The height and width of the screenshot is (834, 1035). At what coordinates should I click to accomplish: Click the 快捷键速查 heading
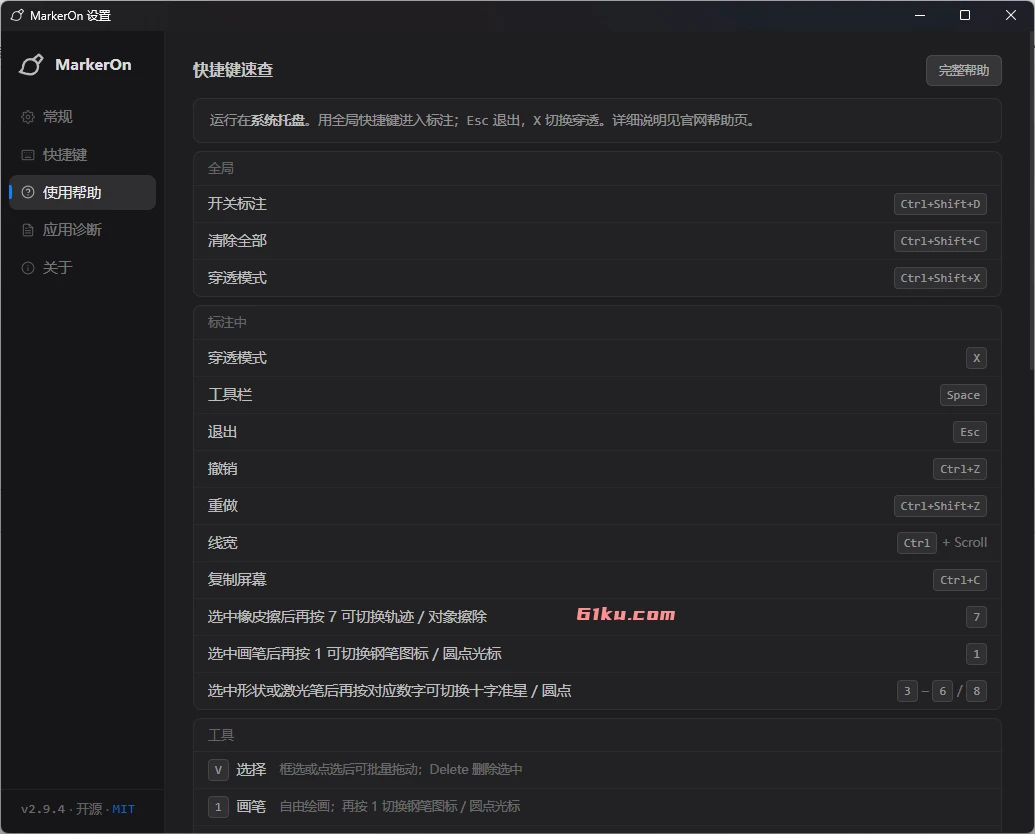pos(233,70)
